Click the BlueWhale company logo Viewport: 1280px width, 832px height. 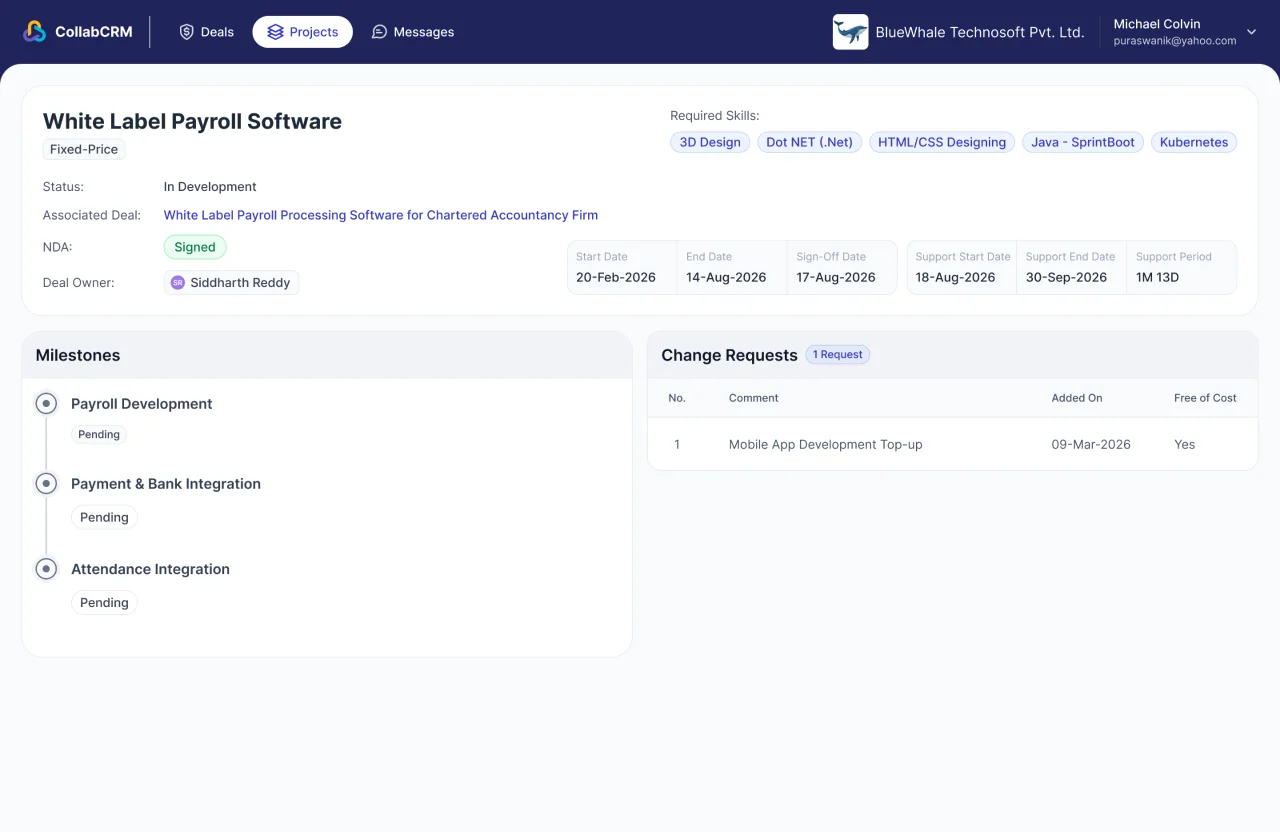coord(850,32)
